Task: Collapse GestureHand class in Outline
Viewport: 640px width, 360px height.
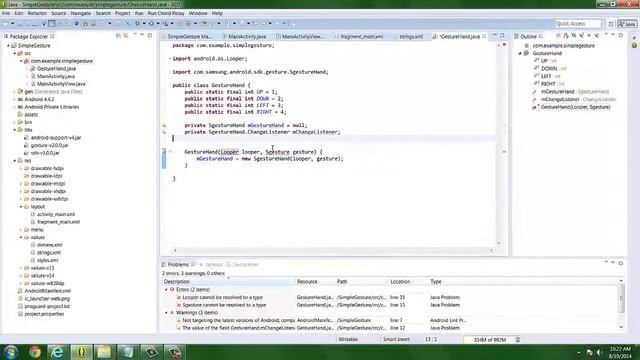Action: (520, 53)
